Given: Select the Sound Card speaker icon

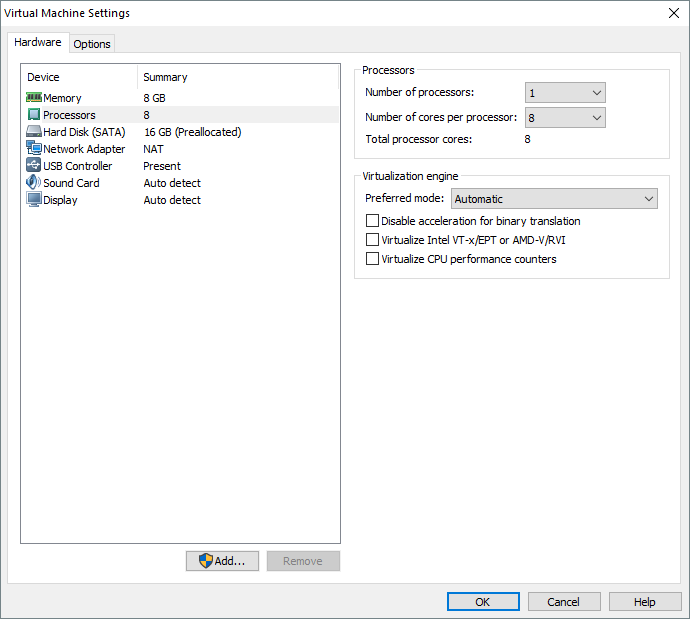Looking at the screenshot, I should coord(33,183).
